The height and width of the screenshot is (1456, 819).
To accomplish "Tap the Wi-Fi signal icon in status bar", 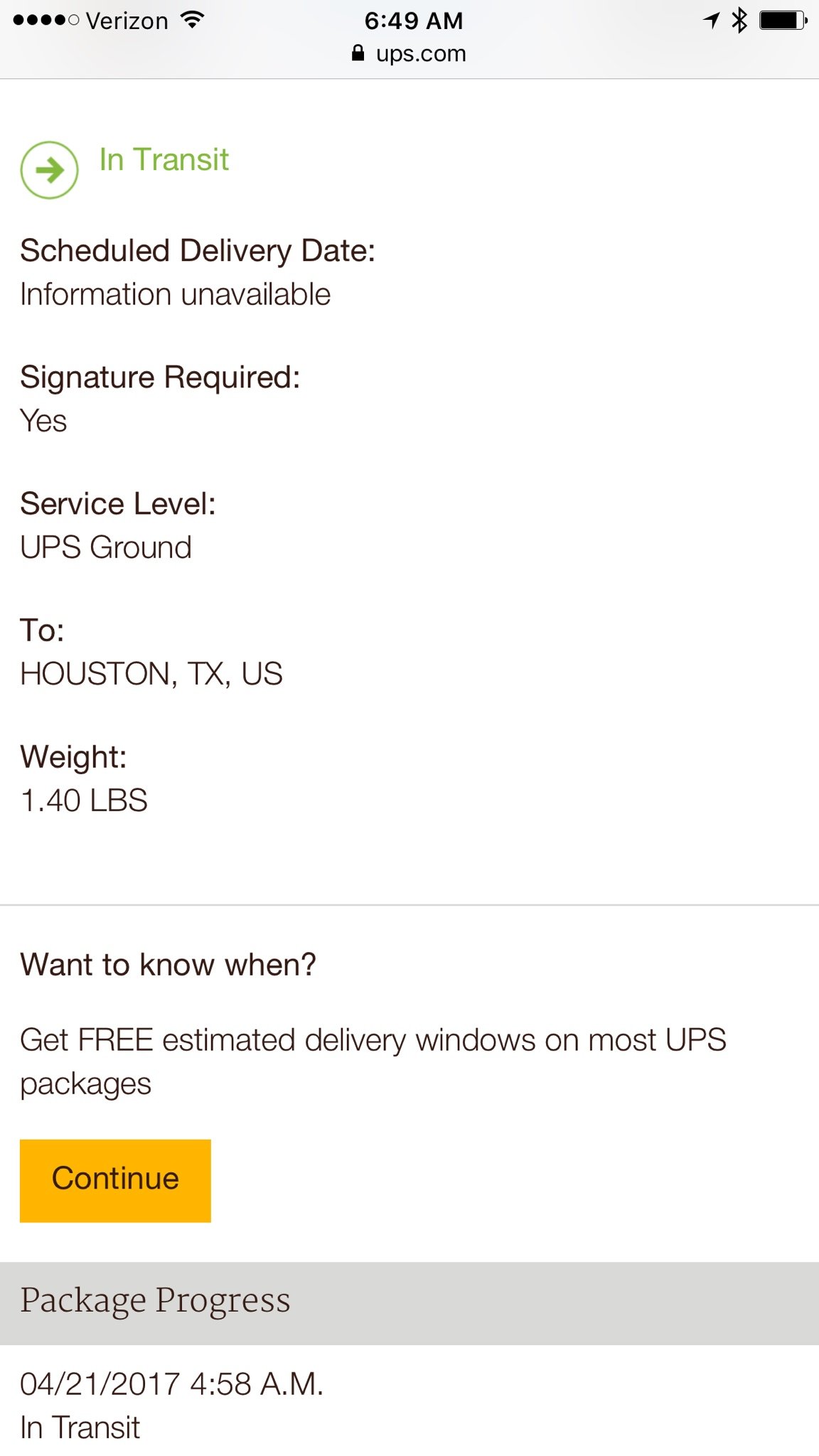I will (x=191, y=20).
